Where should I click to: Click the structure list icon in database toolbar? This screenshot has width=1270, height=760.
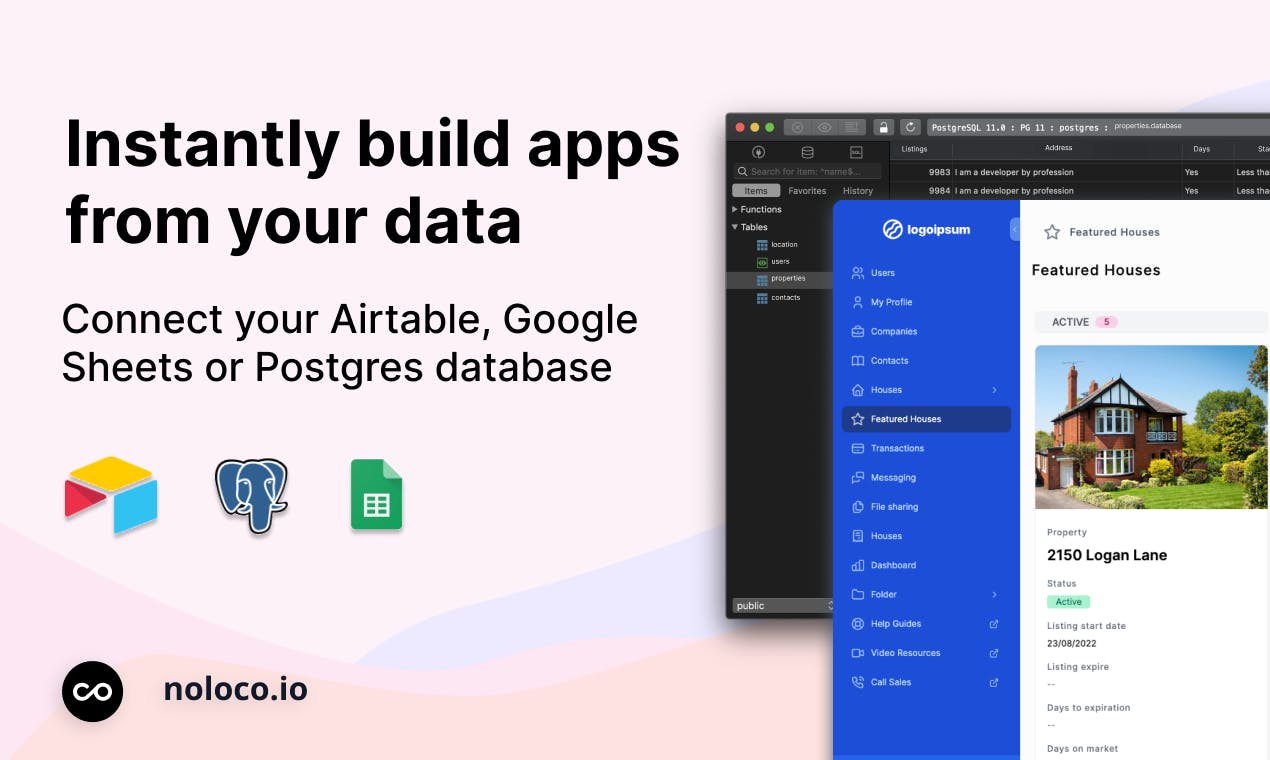click(x=852, y=127)
